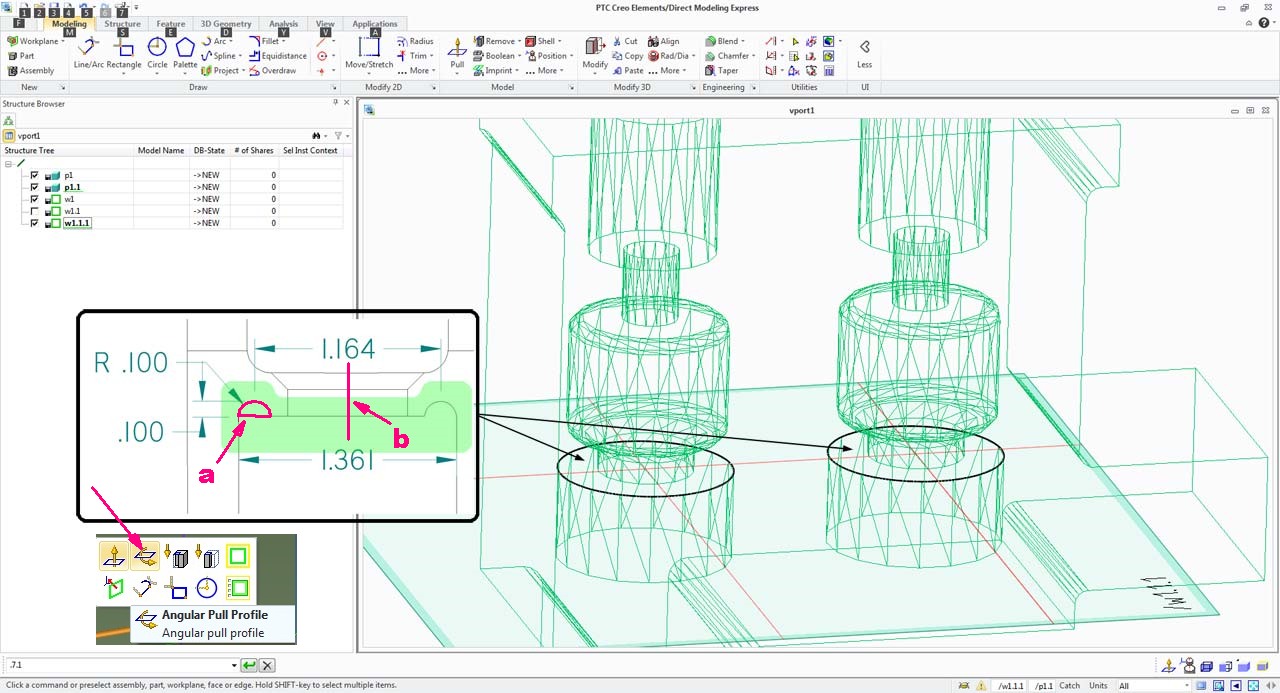Click the Model Name column header
Screen dimensions: 1280x693
161,151
